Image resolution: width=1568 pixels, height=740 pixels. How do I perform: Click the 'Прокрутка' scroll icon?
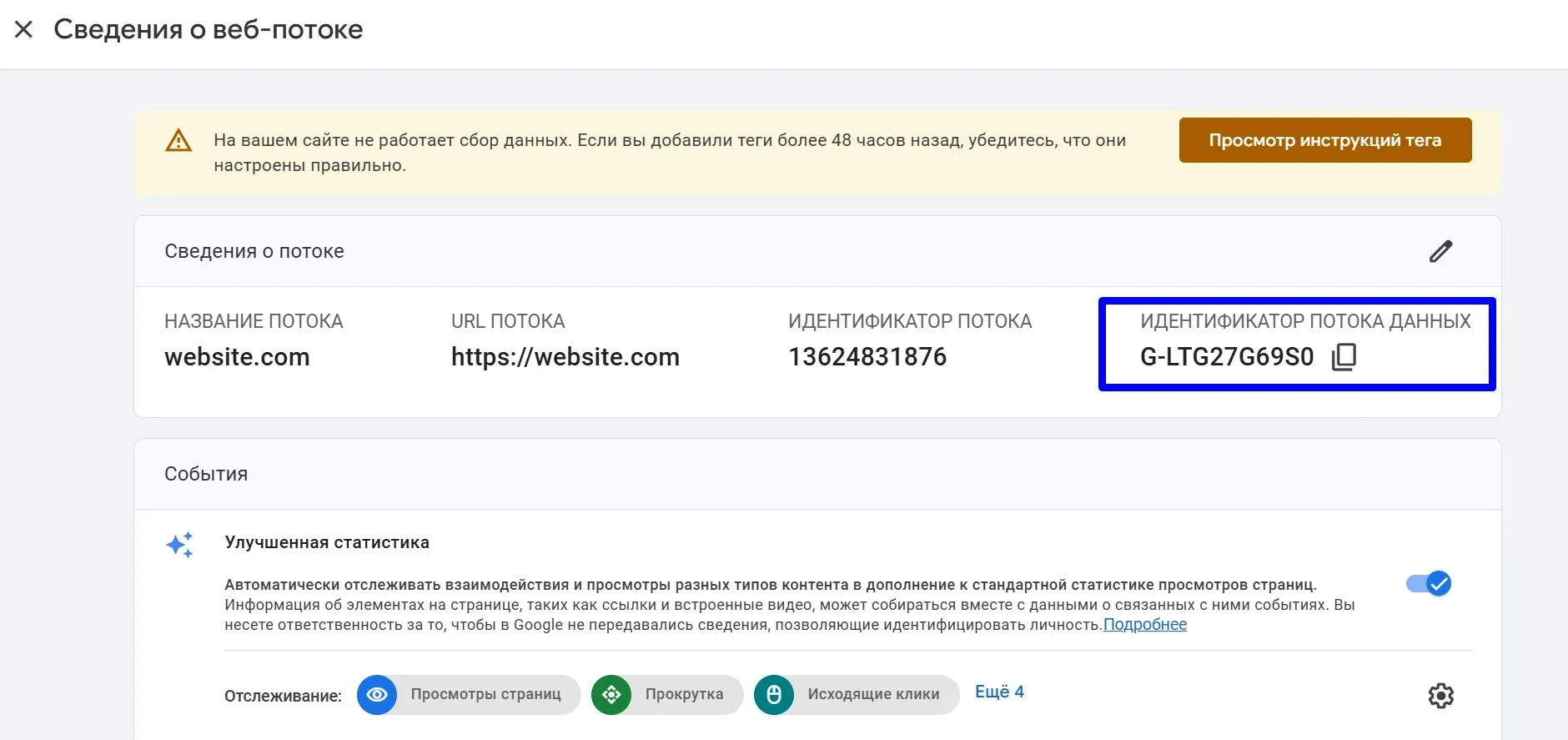point(611,695)
